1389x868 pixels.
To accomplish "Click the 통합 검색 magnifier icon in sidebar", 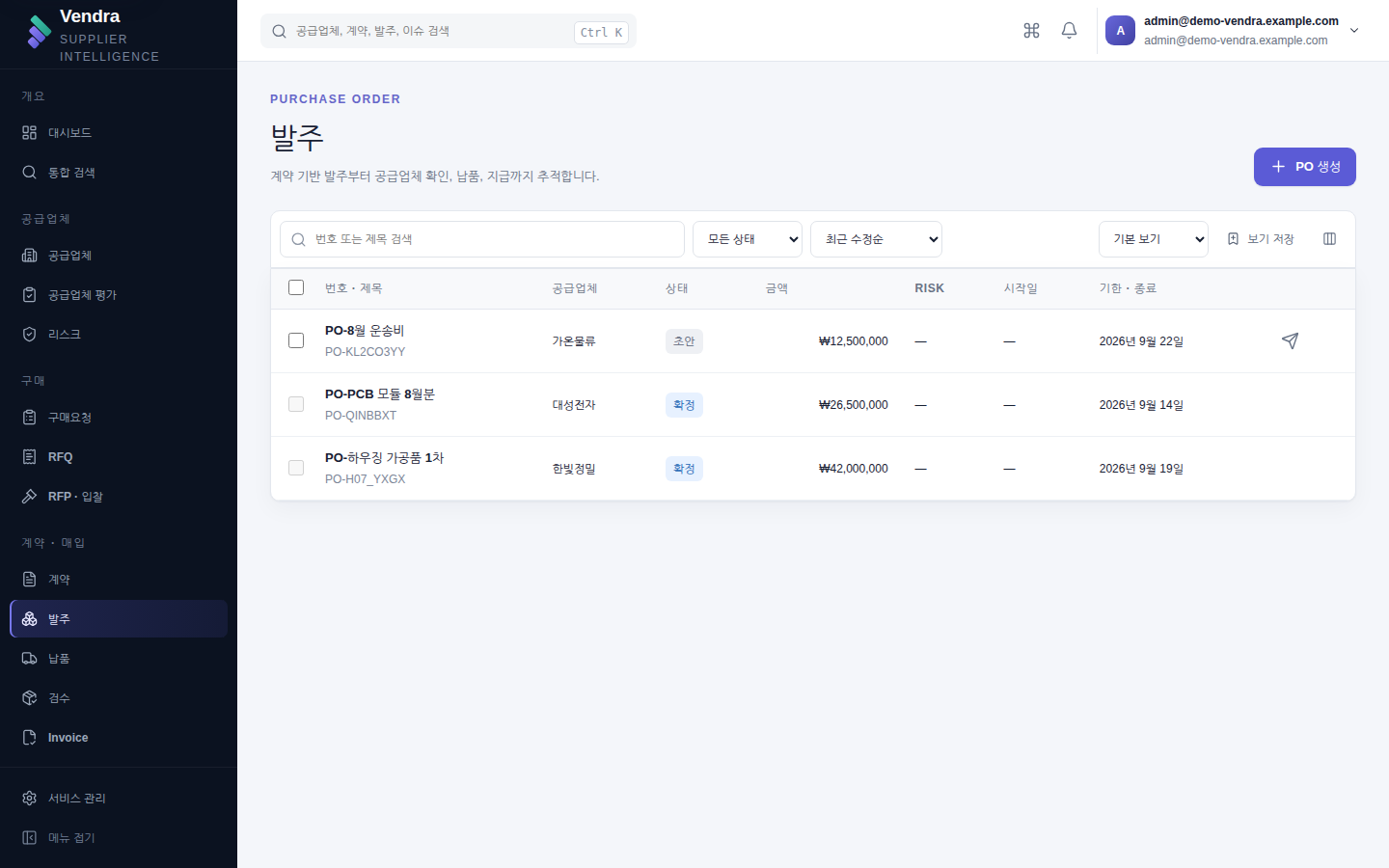I will point(29,172).
